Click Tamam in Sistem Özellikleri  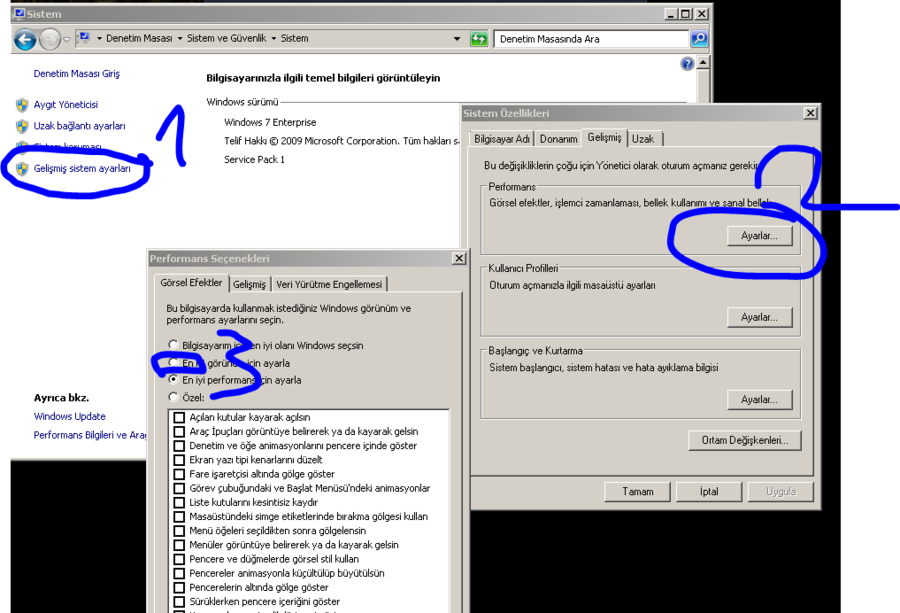638,492
